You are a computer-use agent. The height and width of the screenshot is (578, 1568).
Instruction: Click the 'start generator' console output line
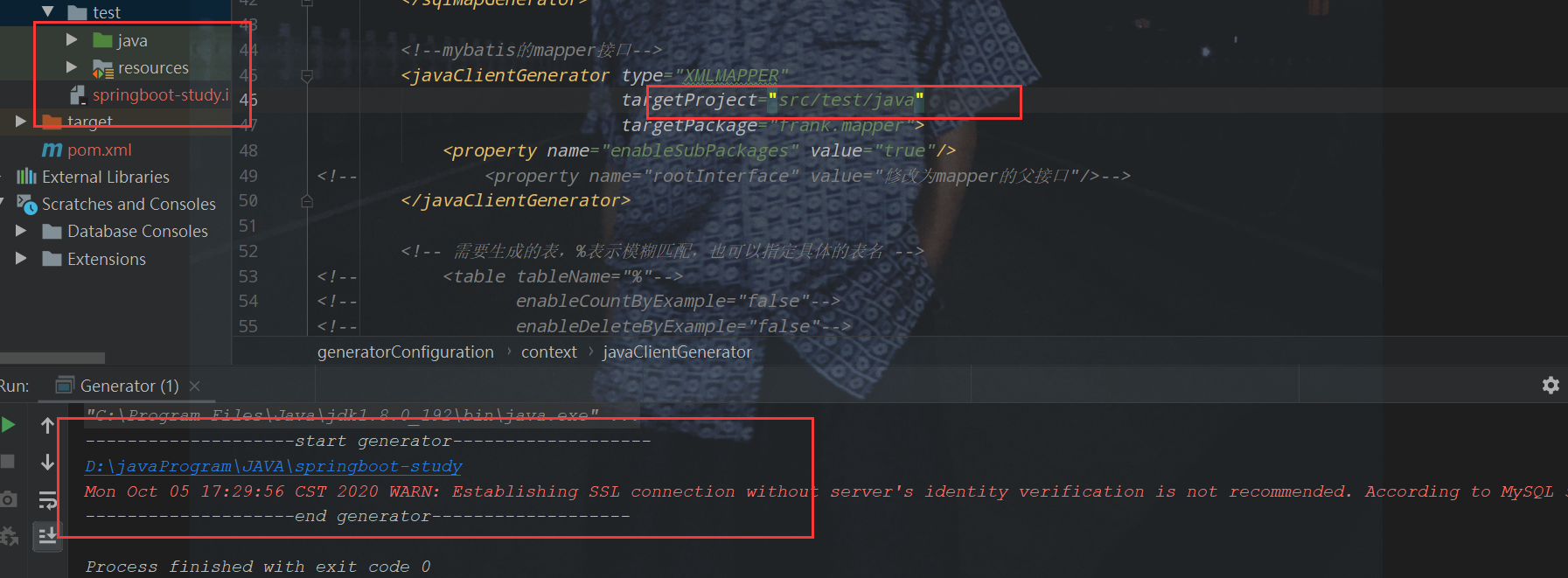click(367, 441)
